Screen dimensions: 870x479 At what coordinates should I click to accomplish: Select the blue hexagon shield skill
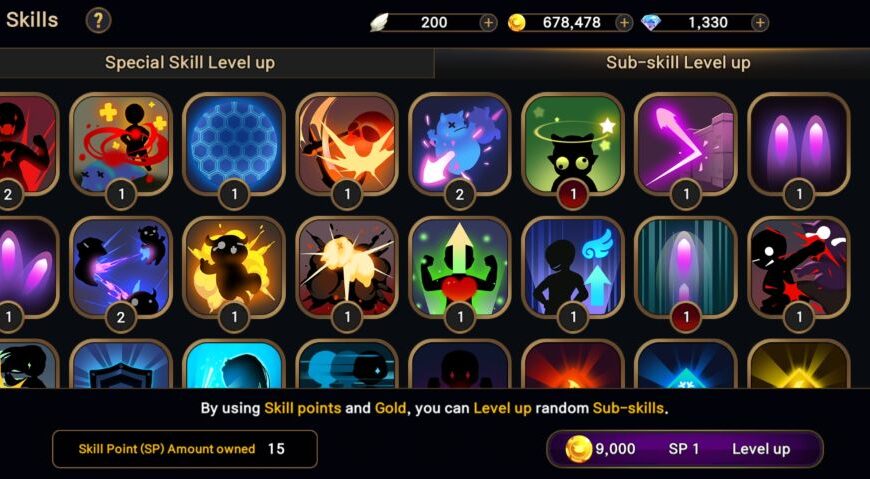234,144
